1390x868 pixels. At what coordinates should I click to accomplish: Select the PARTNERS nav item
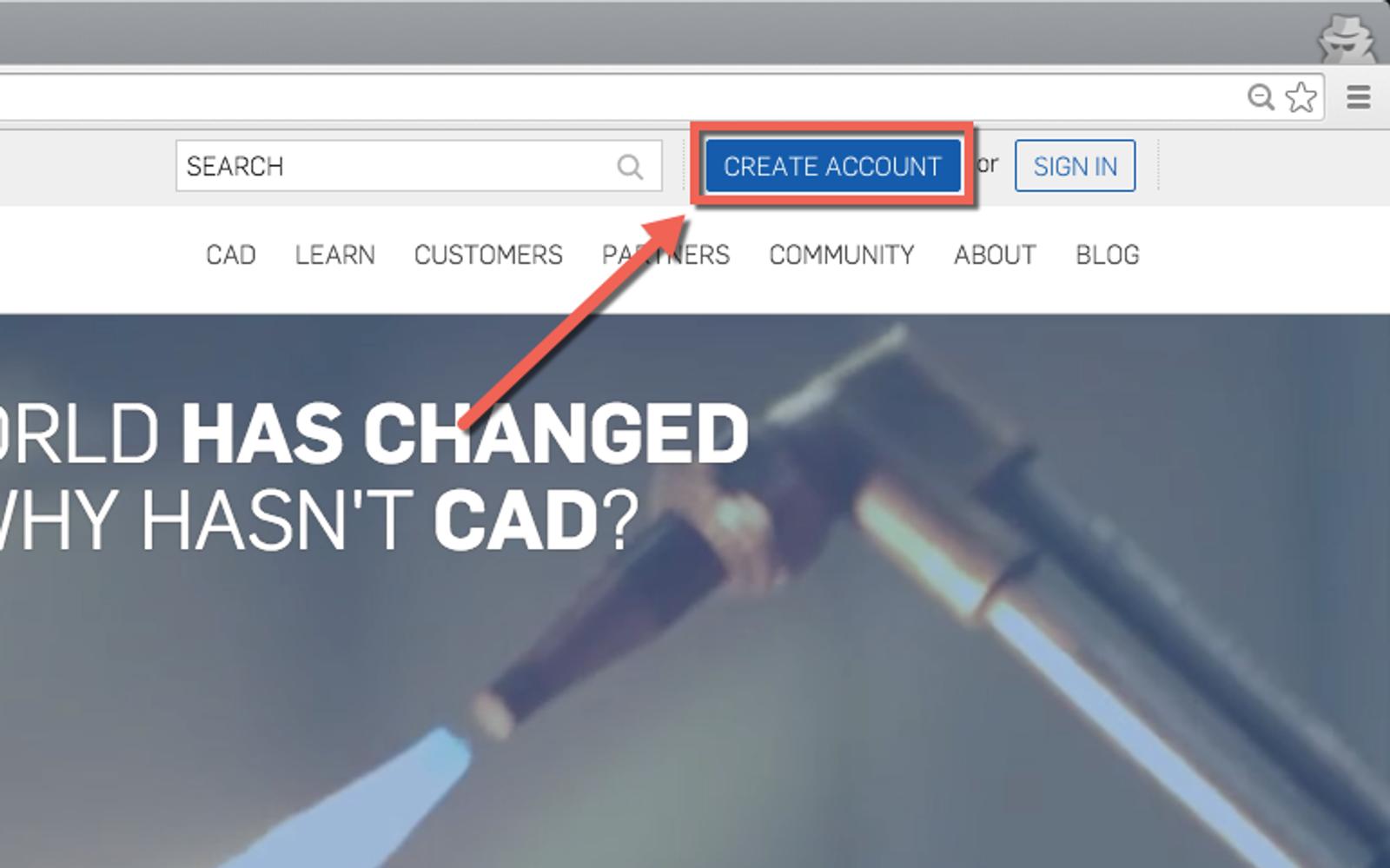[x=666, y=255]
